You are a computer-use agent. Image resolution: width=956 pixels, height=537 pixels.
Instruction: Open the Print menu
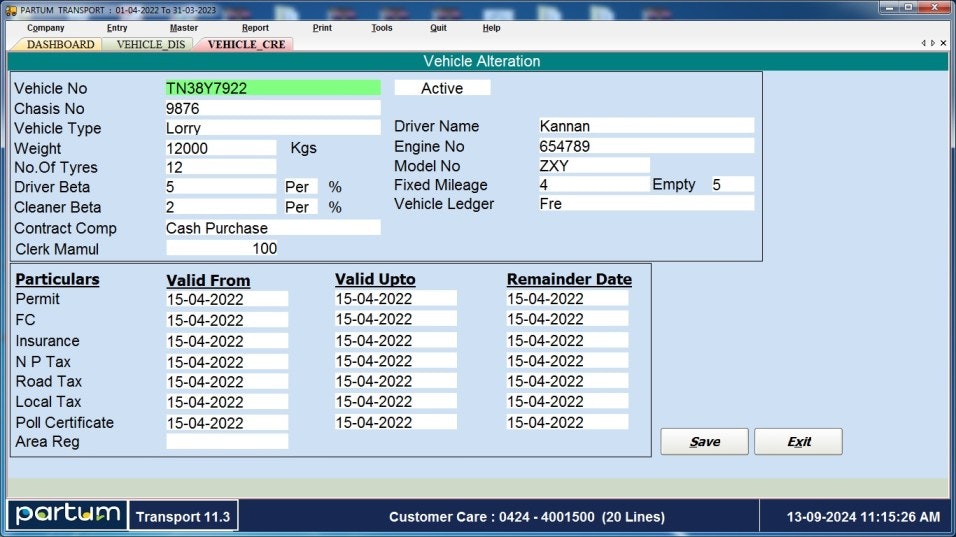coord(322,27)
